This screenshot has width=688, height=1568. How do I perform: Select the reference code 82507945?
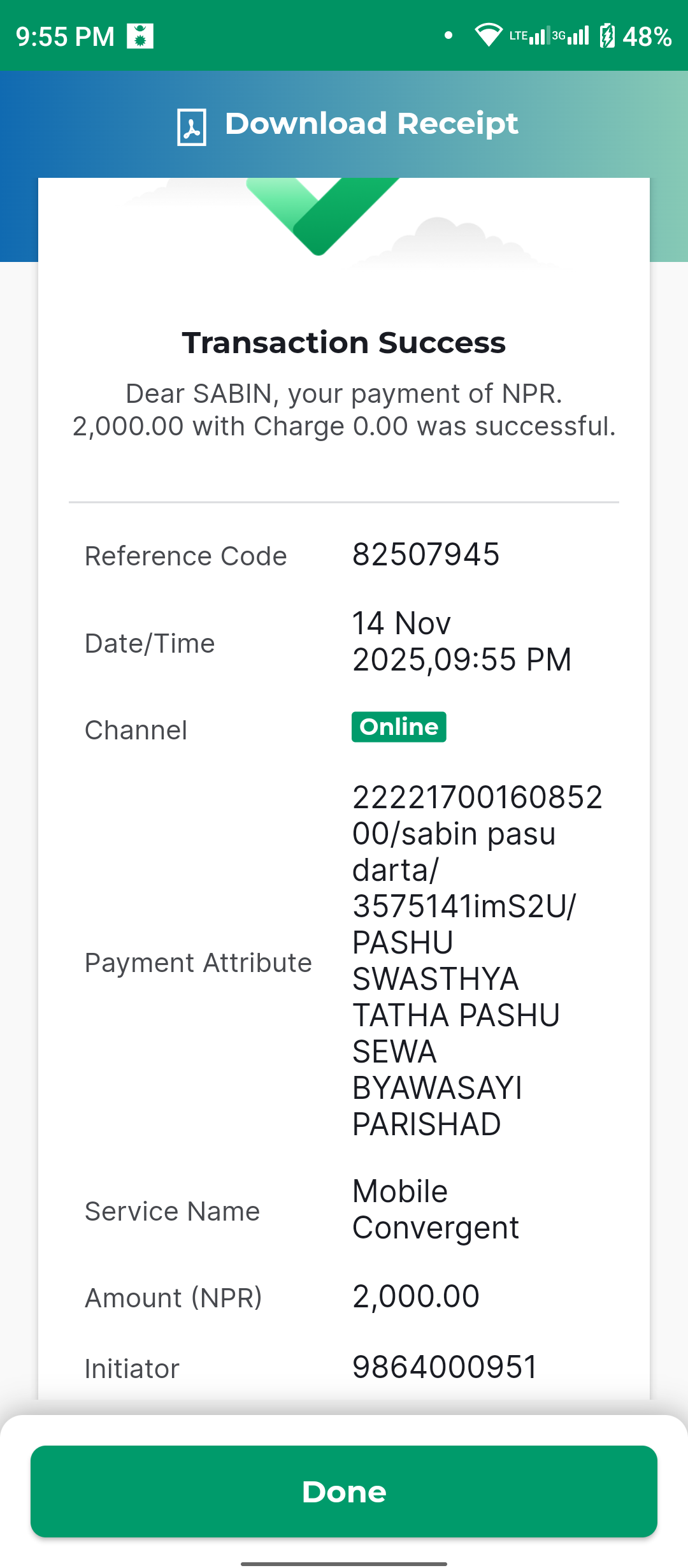click(426, 555)
